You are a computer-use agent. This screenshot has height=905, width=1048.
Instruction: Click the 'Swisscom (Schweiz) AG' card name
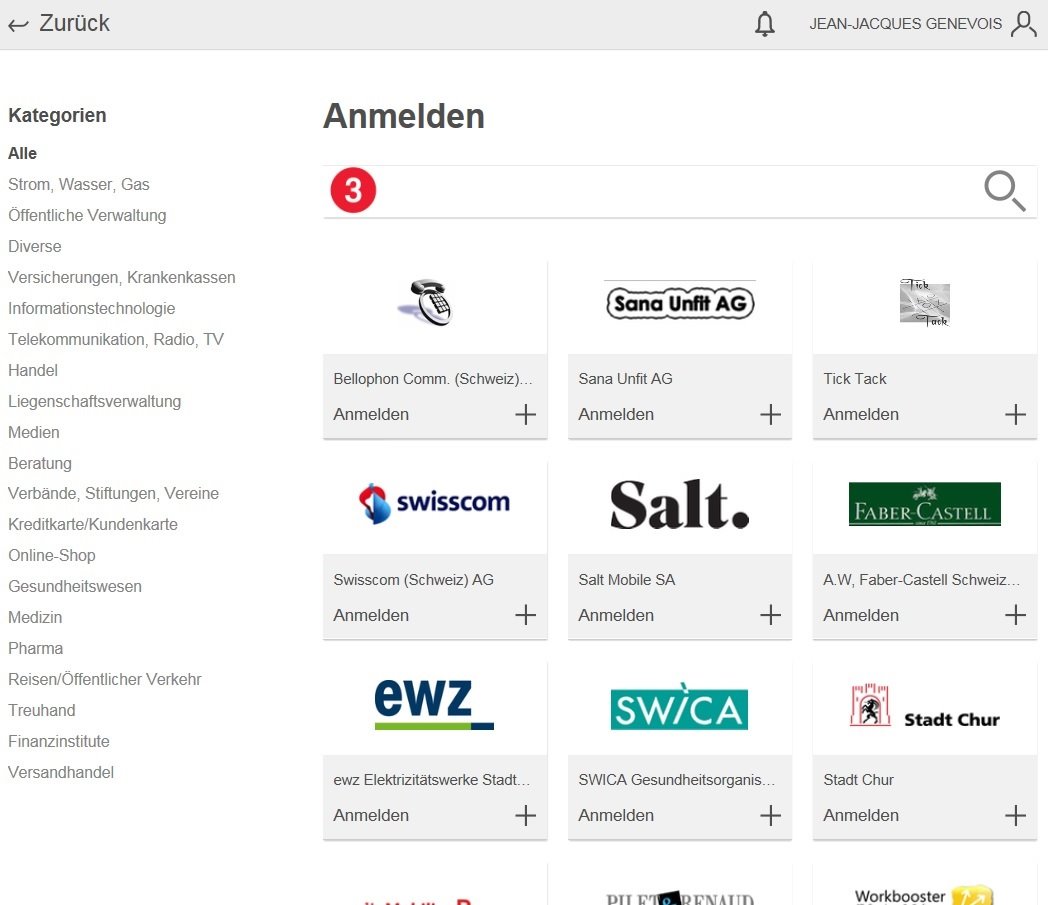tap(414, 579)
